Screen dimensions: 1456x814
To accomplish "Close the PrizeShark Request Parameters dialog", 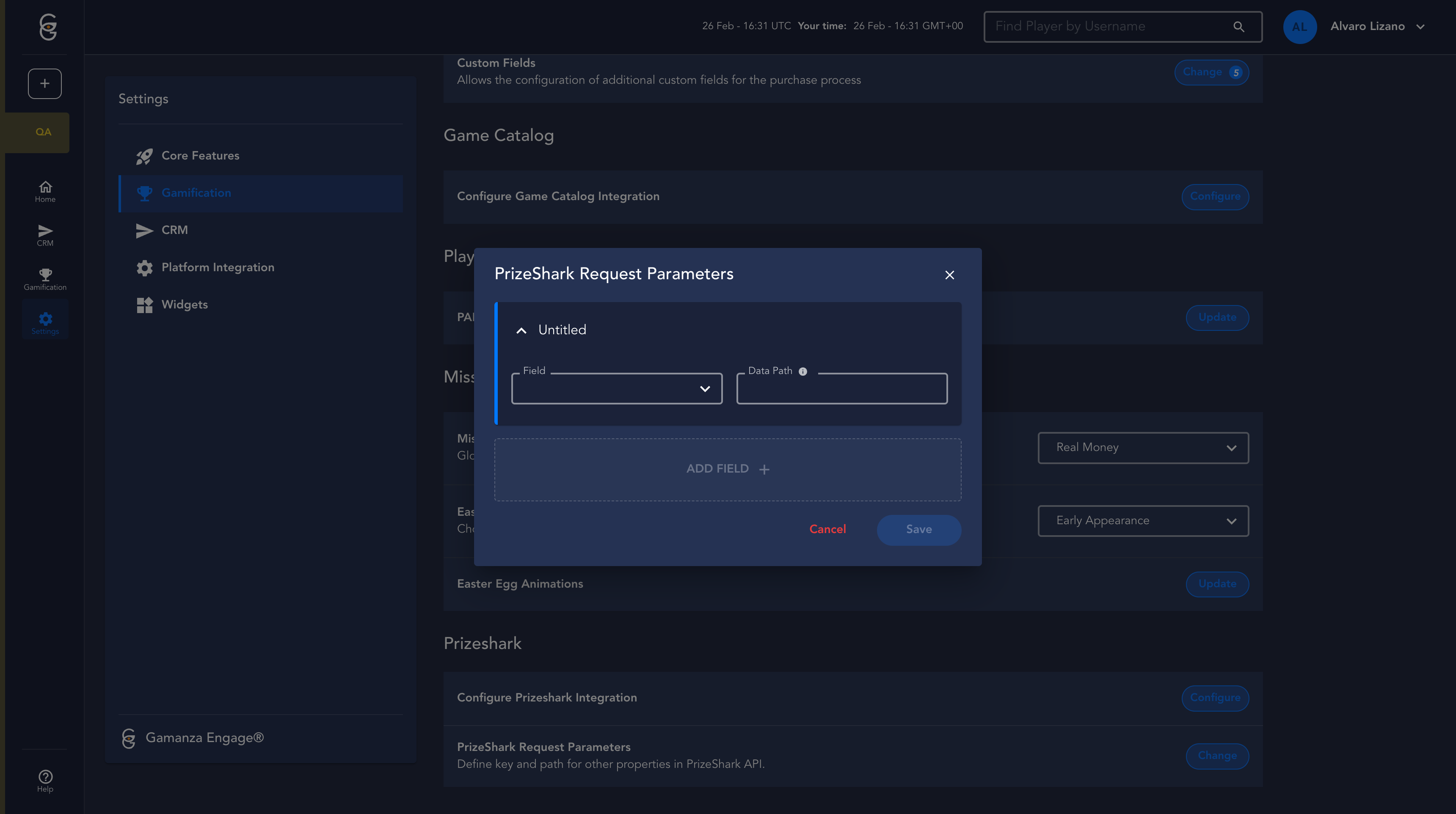I will pyautogui.click(x=949, y=275).
